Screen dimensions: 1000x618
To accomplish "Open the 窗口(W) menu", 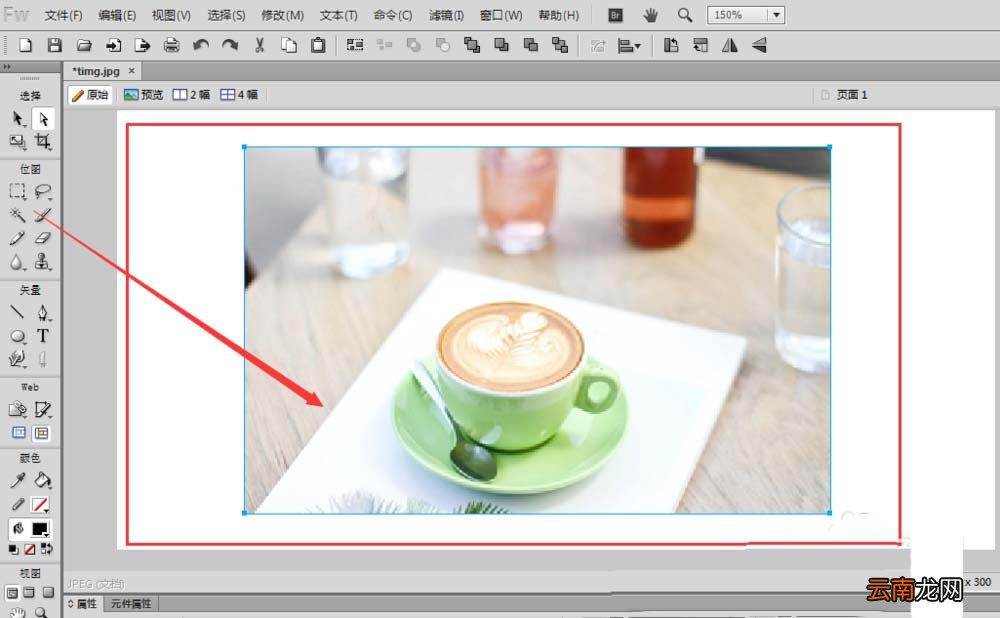I will point(501,15).
